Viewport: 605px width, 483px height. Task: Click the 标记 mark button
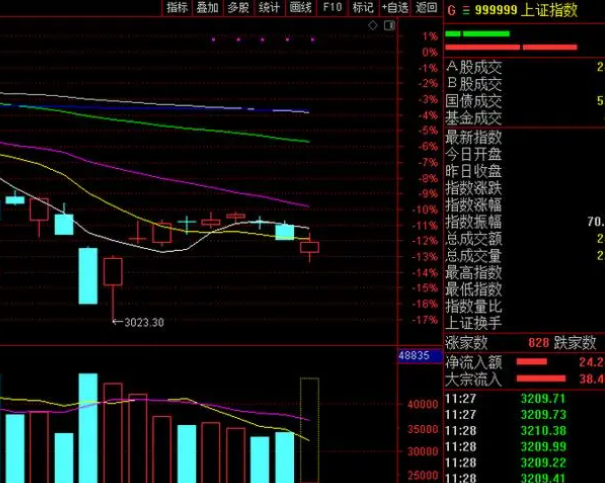362,7
